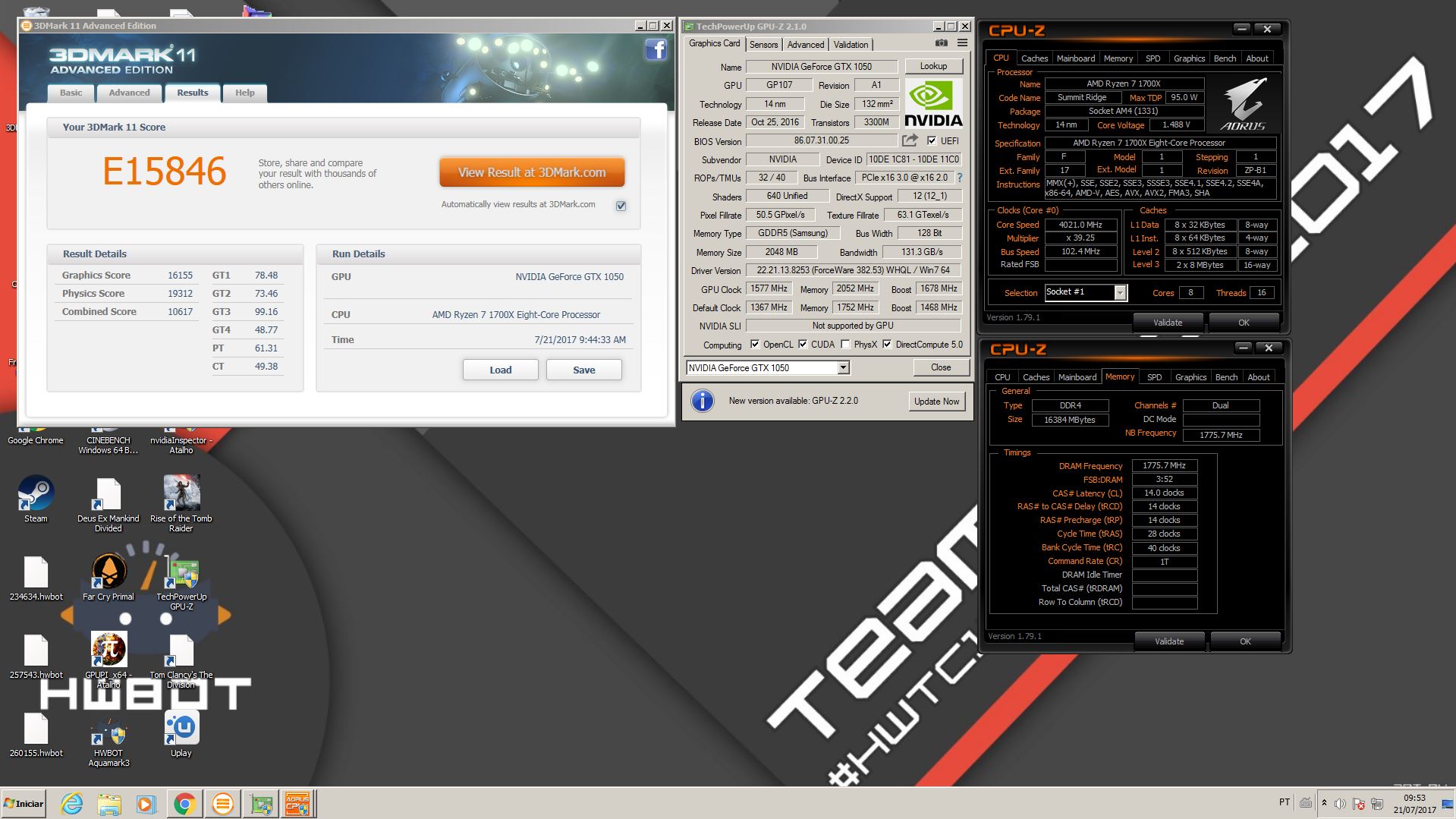Screen dimensions: 1456x819
Task: Open HWBOT Aquamark3 desktop shortcut
Action: [108, 740]
